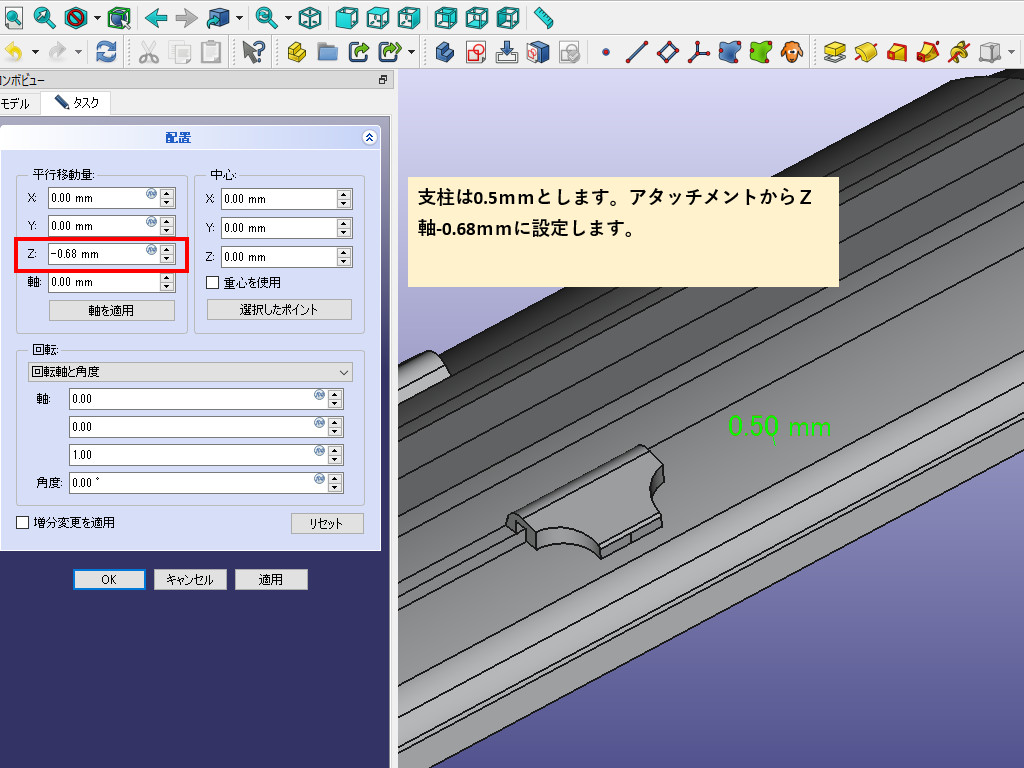
Task: Open the 回転軸と角度 dropdown
Action: tap(190, 372)
